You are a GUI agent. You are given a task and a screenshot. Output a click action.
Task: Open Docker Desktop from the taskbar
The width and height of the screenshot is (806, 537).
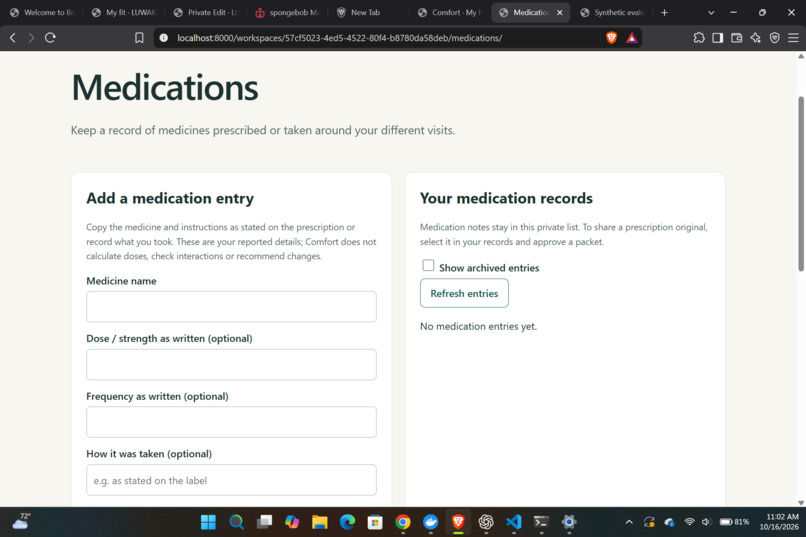pos(431,522)
